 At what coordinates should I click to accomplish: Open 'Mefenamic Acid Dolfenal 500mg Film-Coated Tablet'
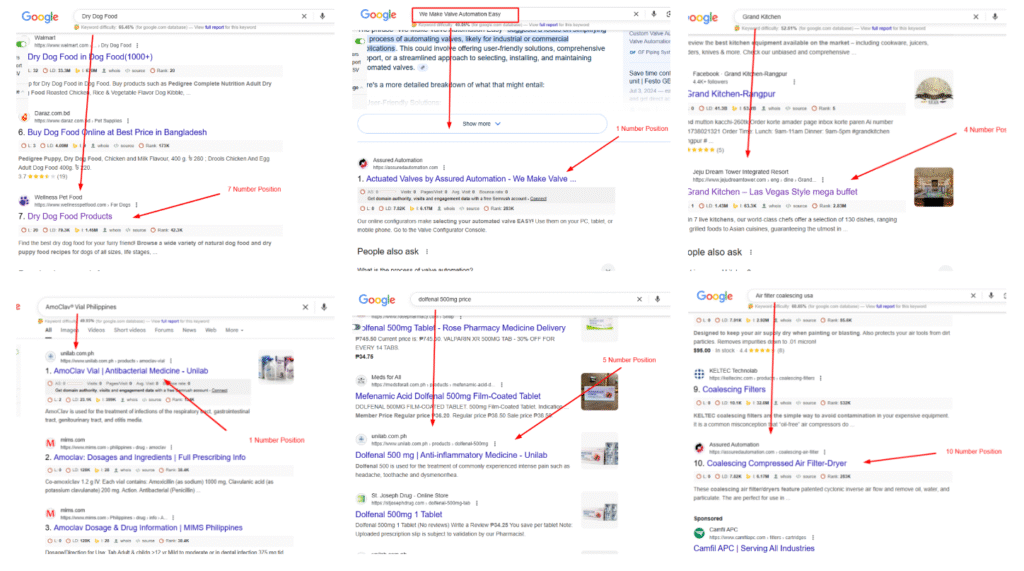448,396
